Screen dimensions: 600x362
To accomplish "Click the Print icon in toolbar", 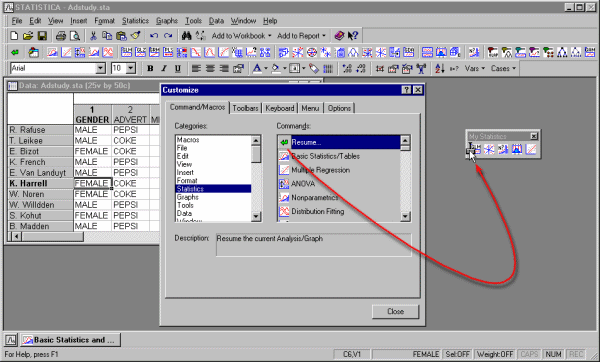I will (x=61, y=36).
